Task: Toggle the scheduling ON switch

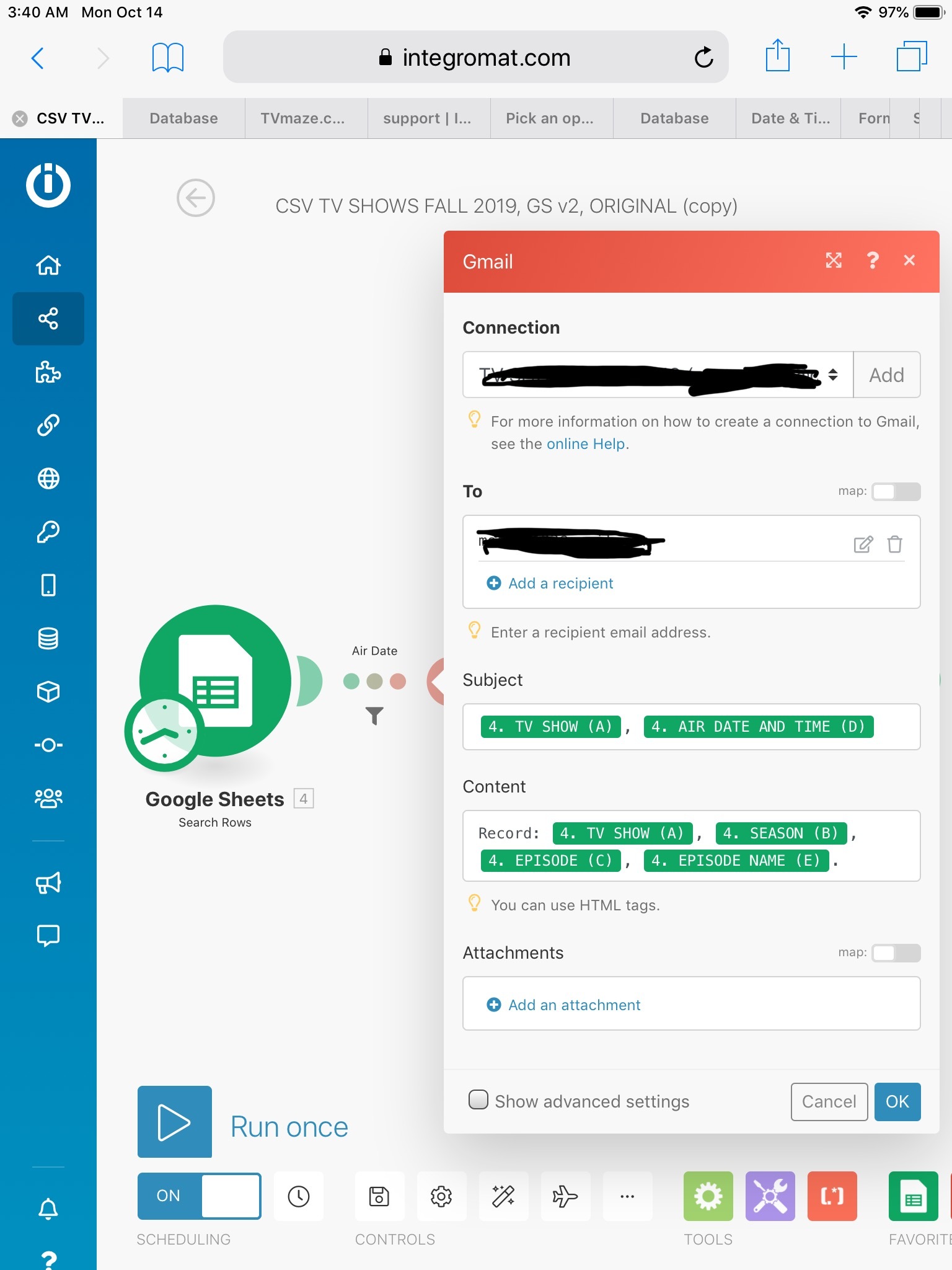Action: 199,1196
